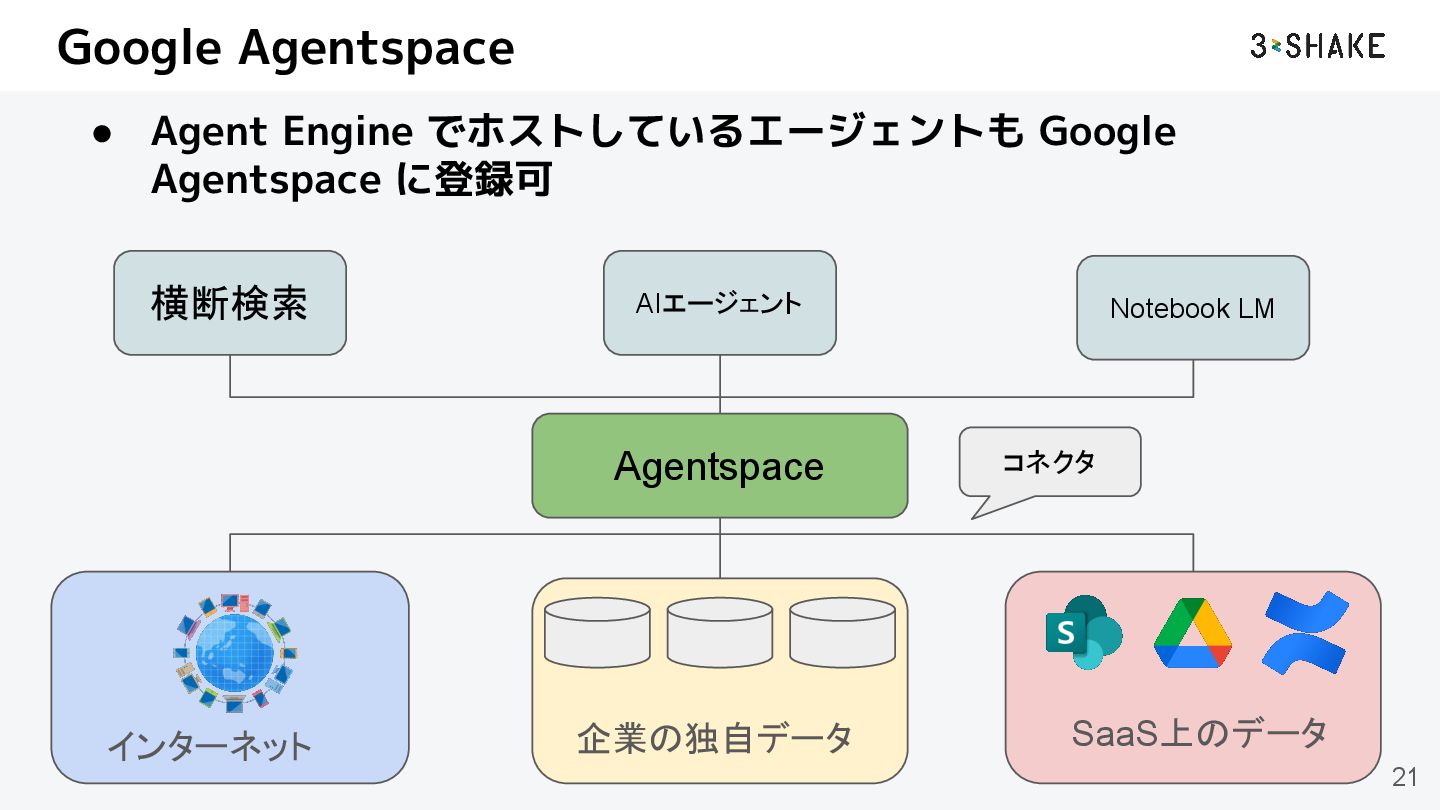The width and height of the screenshot is (1440, 810).
Task: Click the コネクタ speech bubble
Action: [x=1049, y=462]
